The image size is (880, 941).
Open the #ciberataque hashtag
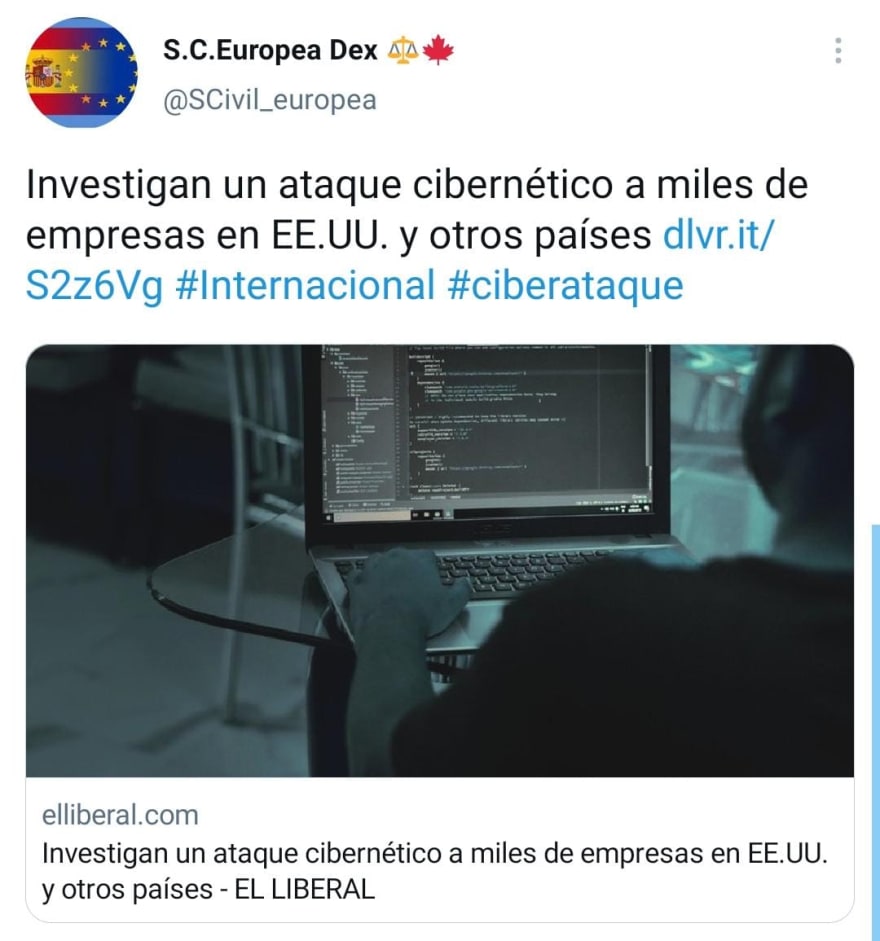point(565,285)
